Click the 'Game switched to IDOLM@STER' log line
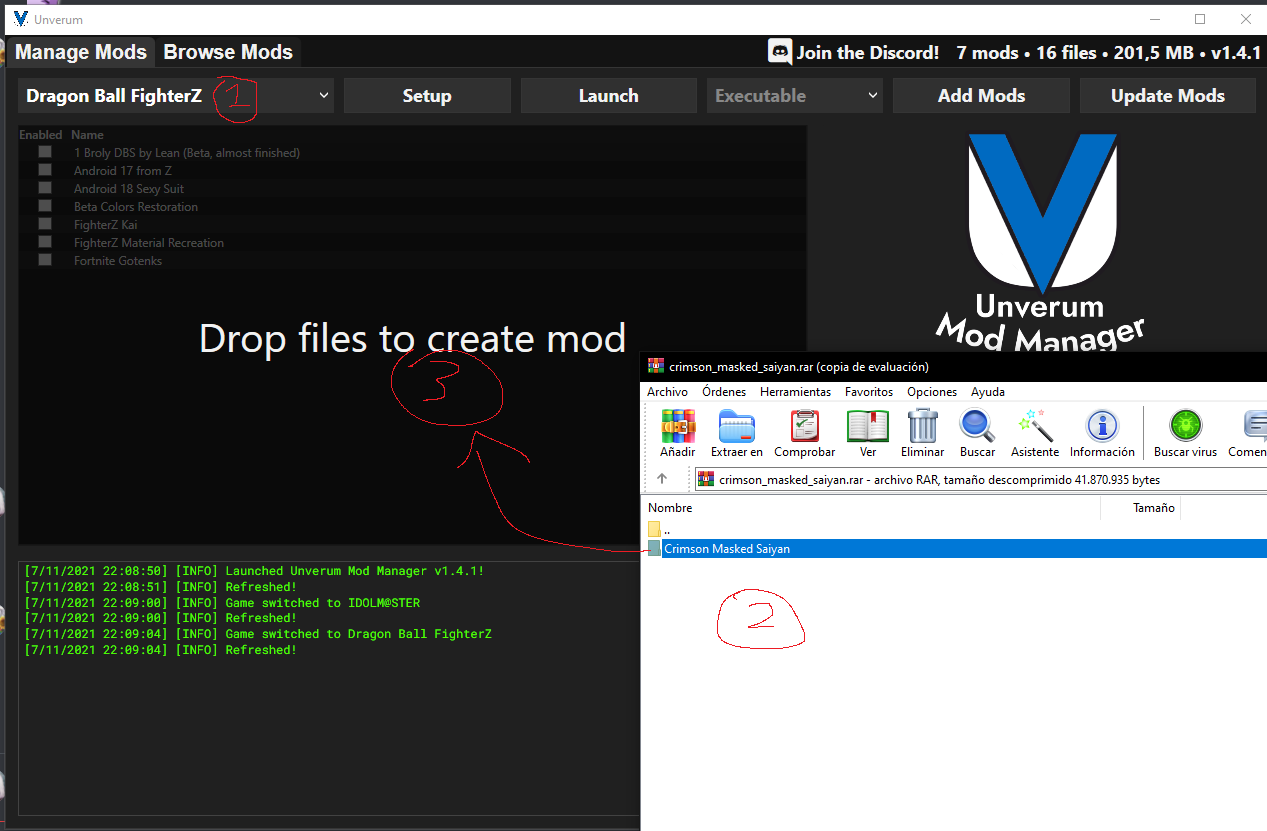Screen dimensions: 1267x831 coord(222,603)
